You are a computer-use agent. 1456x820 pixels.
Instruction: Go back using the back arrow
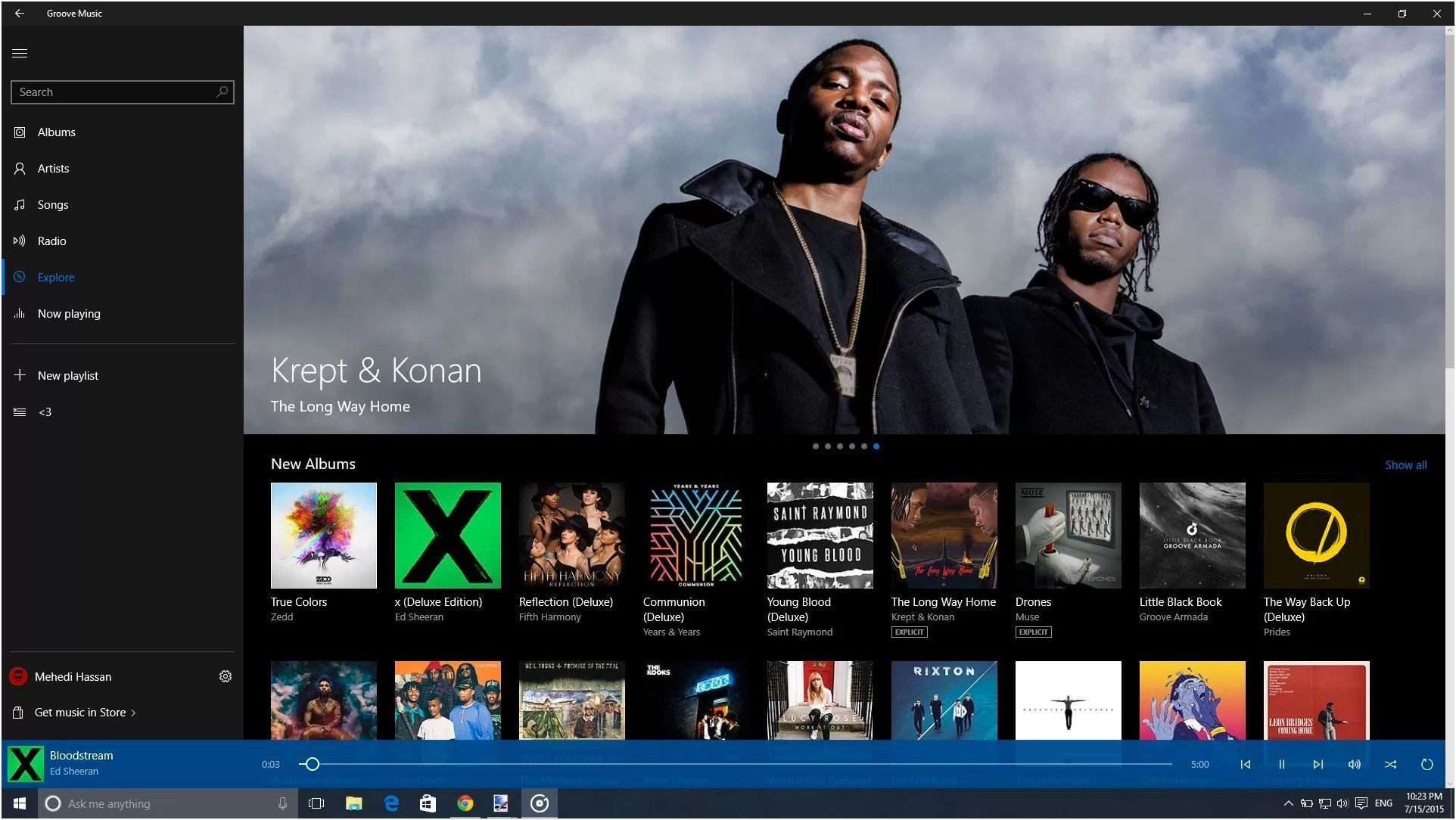[18, 13]
